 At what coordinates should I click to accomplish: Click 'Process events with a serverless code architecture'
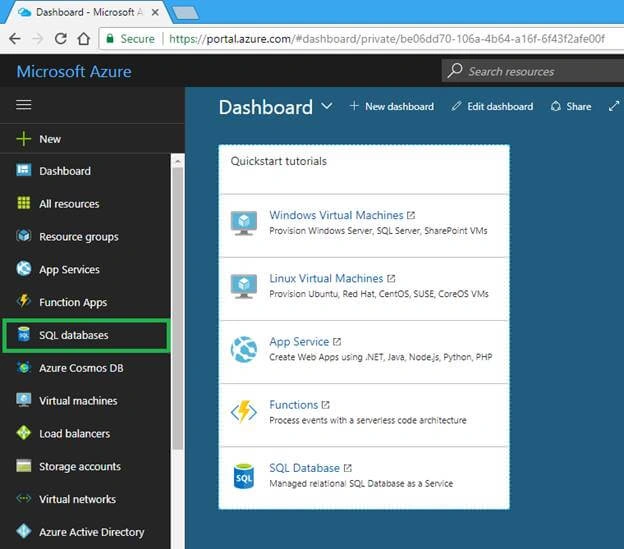pos(368,421)
